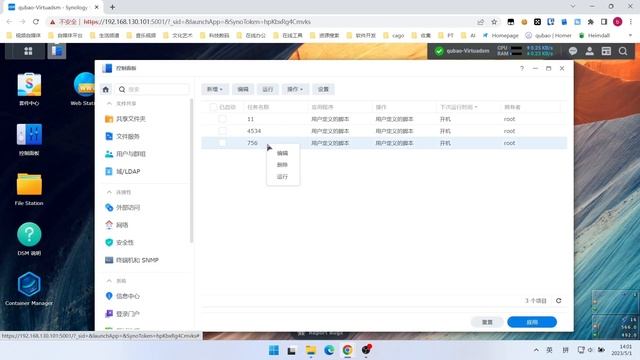Open Microsoft Edge from the Windows taskbar
The height and width of the screenshot is (360, 640).
pos(329,350)
